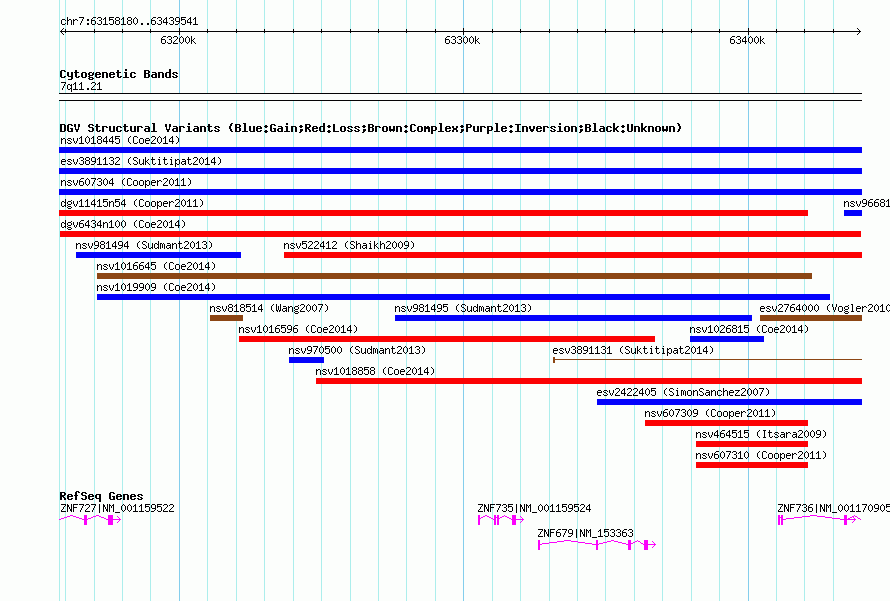The height and width of the screenshot is (601, 890).
Task: Select gene label ZNF727|NM_001159522
Action: [117, 508]
